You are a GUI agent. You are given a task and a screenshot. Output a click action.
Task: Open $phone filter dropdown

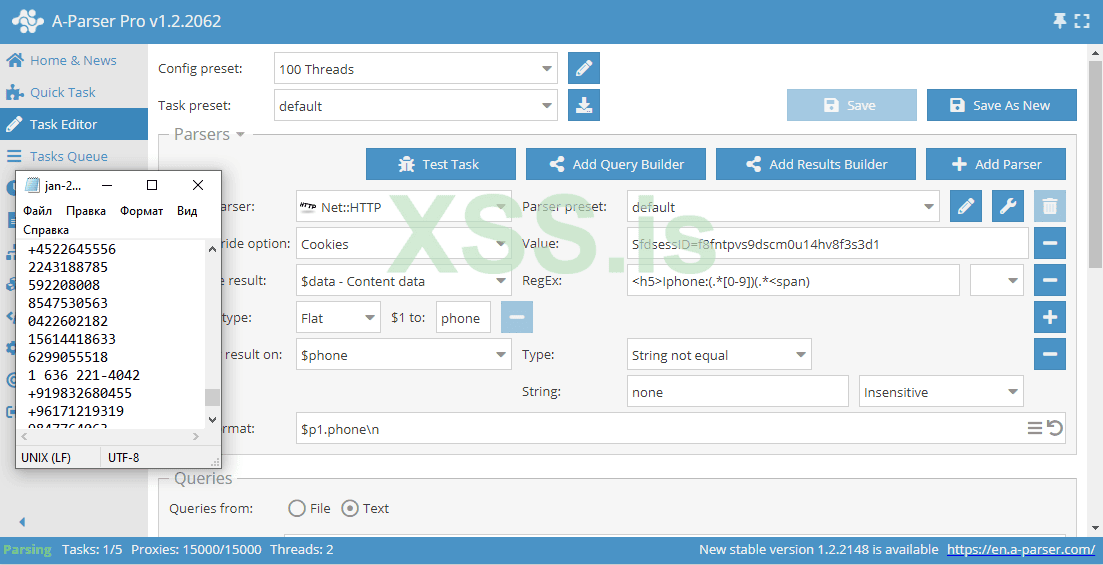404,355
